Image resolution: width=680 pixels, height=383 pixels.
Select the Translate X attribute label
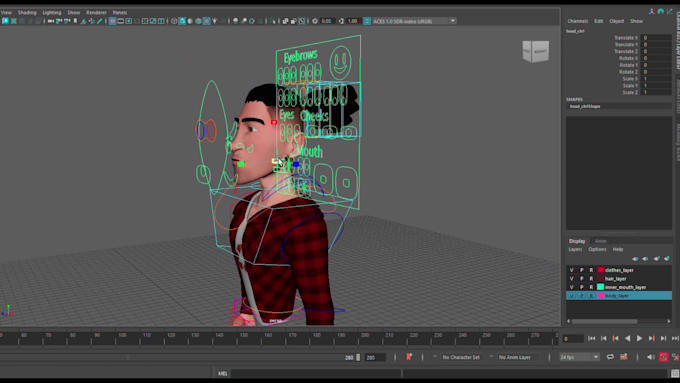point(626,38)
